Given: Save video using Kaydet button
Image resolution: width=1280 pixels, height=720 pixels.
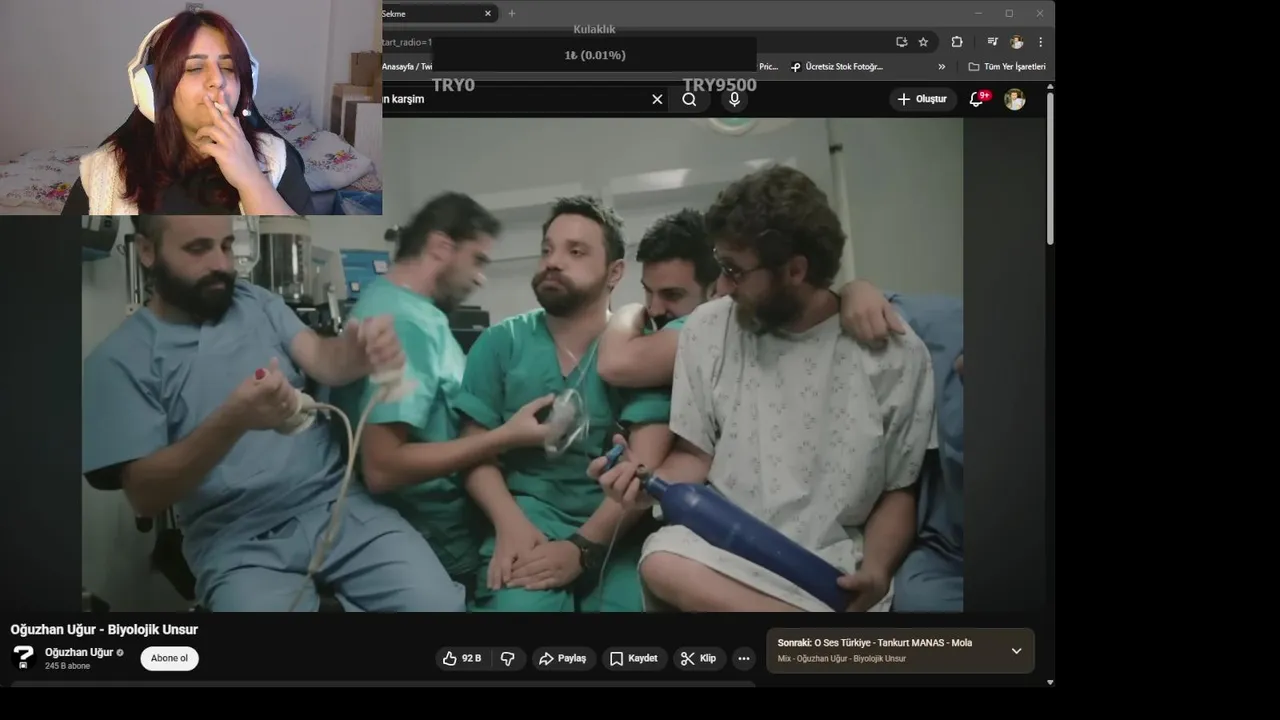Looking at the screenshot, I should (x=634, y=658).
